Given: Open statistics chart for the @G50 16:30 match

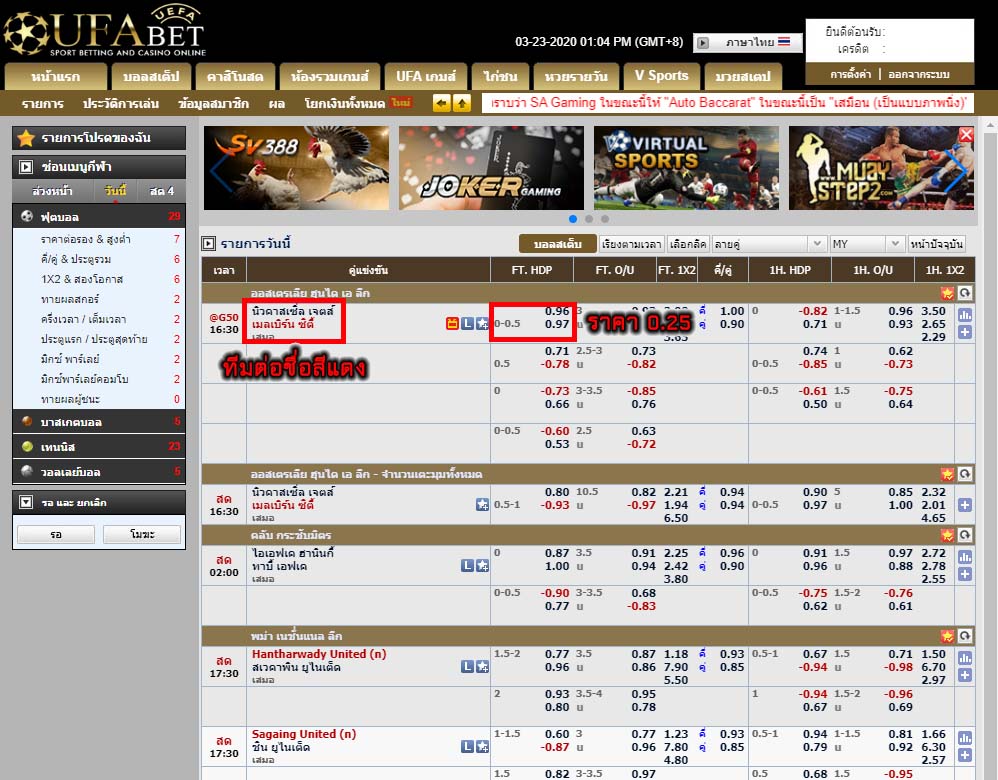Looking at the screenshot, I should [x=965, y=315].
